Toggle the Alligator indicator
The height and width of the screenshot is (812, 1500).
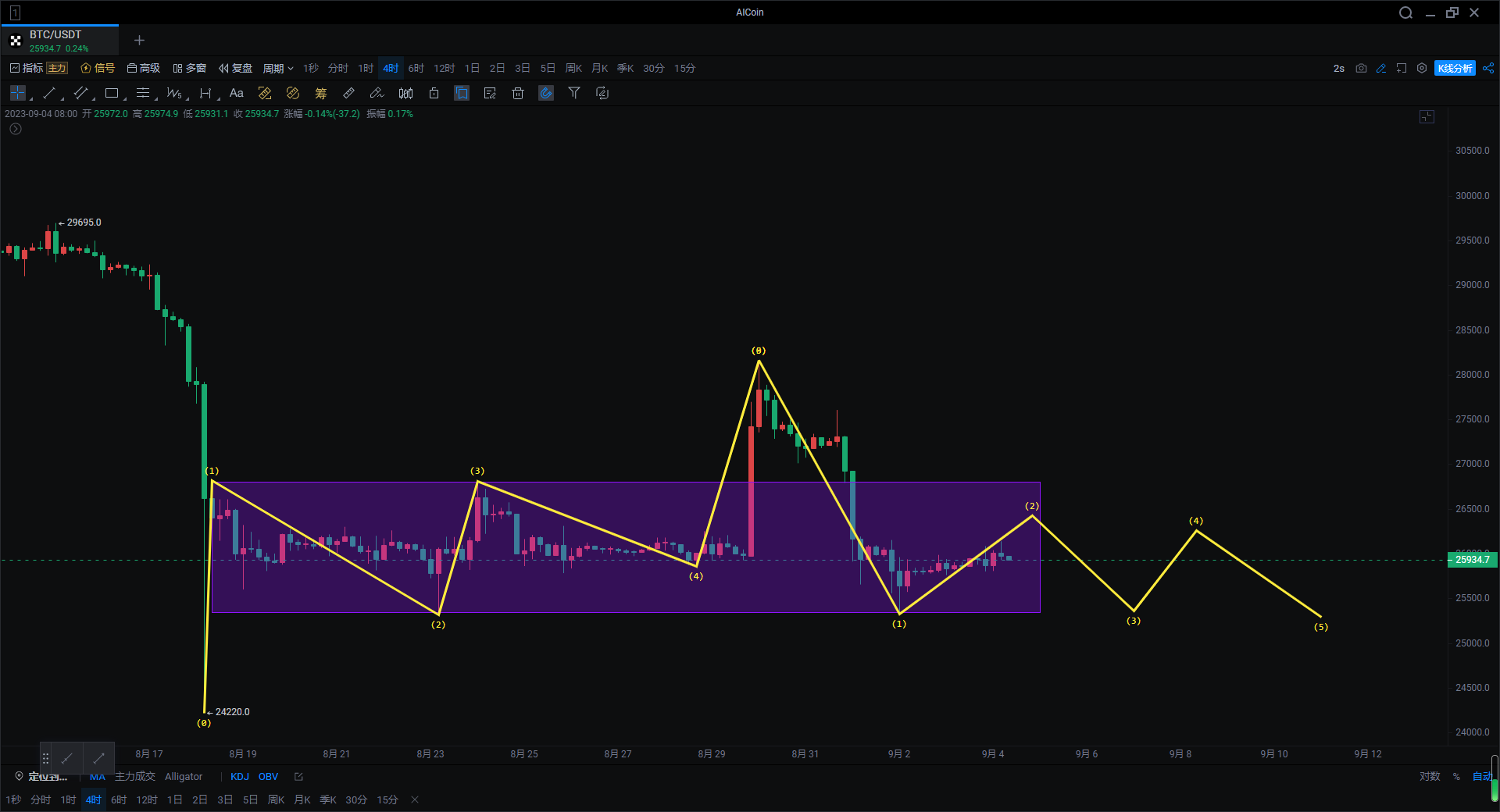point(184,777)
